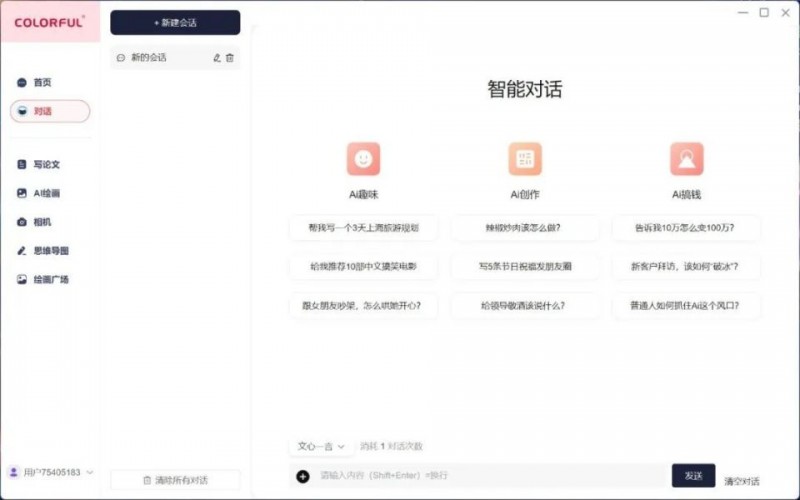Click the Ai趣味 smiley face icon
800x500 pixels.
pyautogui.click(x=363, y=159)
